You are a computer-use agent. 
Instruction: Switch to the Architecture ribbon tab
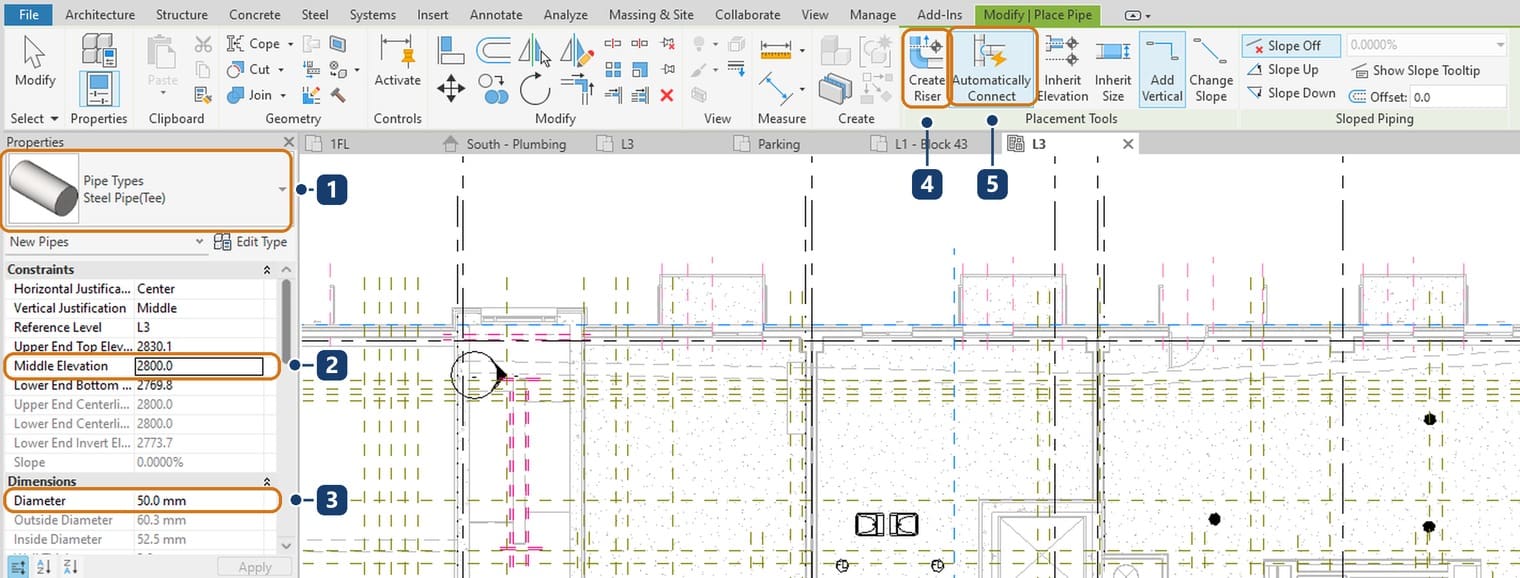pyautogui.click(x=100, y=15)
